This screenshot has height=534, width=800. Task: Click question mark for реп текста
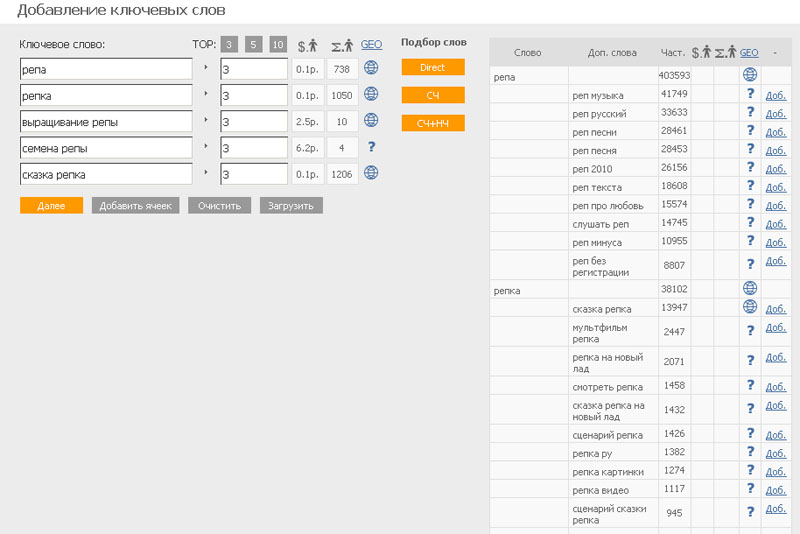tap(750, 185)
